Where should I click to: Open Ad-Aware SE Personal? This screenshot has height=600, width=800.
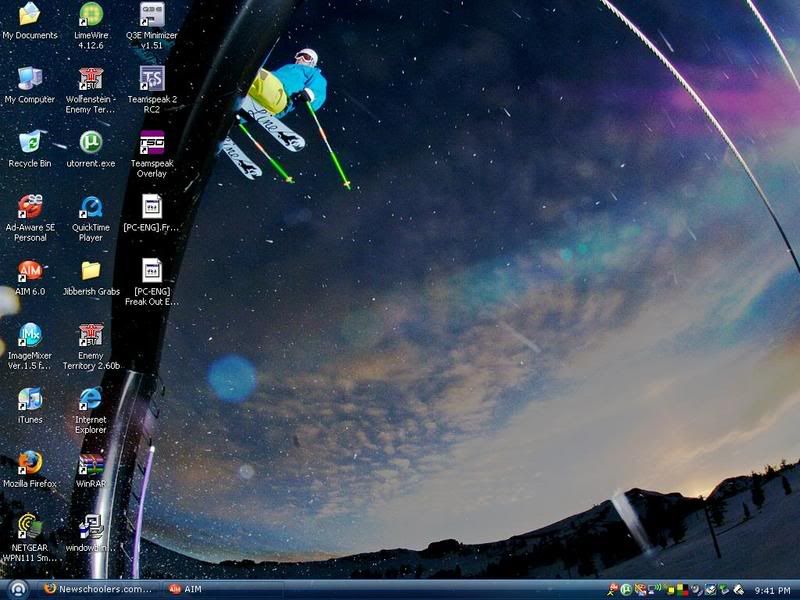tap(30, 206)
